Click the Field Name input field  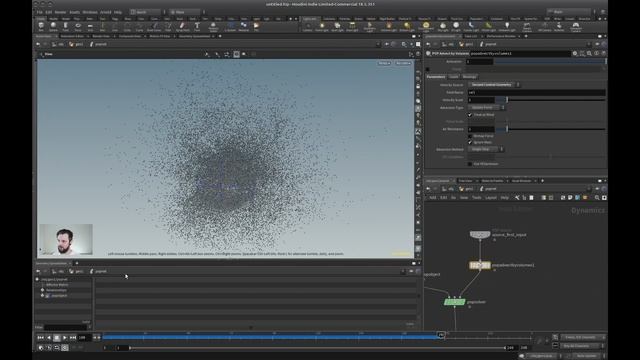[536, 92]
